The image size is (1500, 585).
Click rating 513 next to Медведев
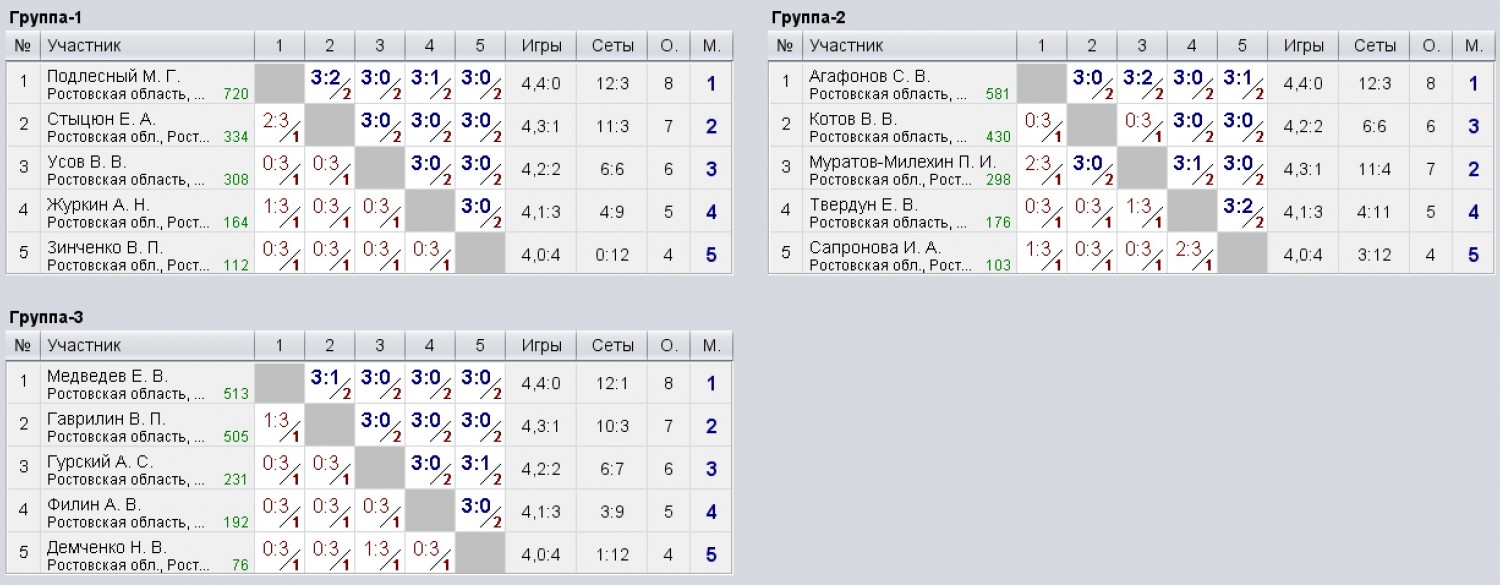(x=235, y=394)
